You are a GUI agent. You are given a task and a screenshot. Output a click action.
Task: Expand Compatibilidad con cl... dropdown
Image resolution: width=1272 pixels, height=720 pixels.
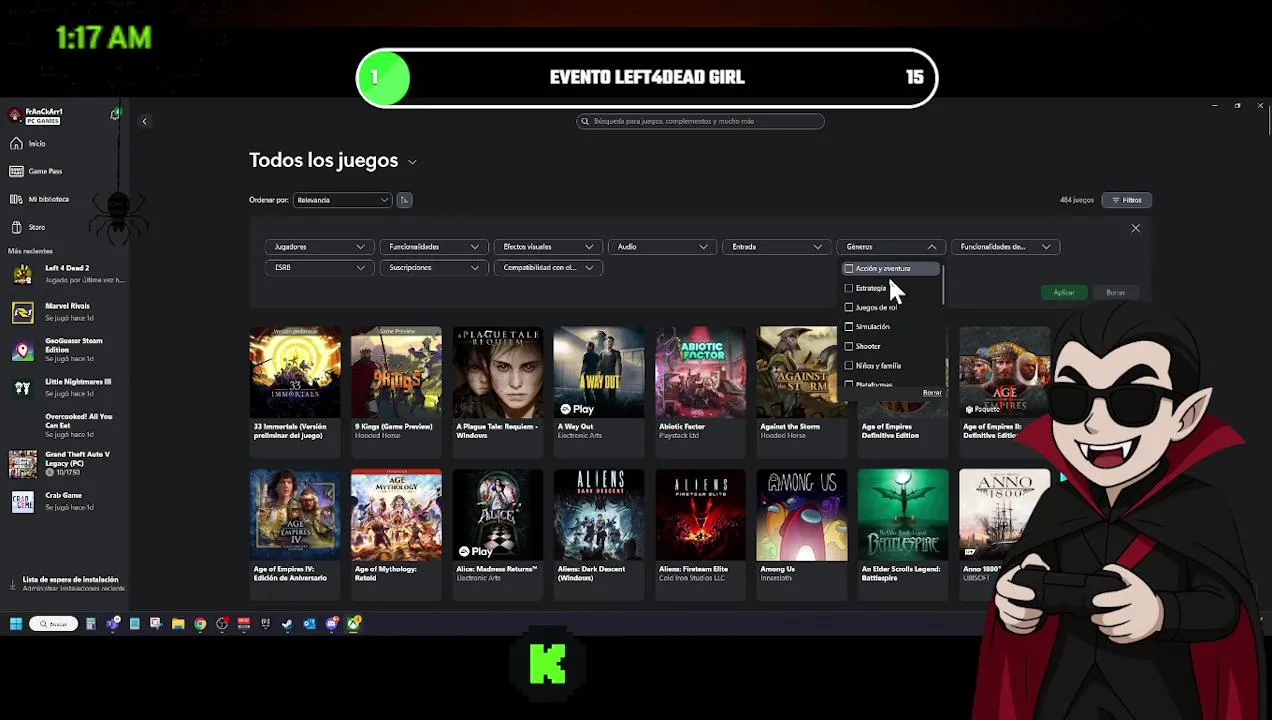click(548, 268)
